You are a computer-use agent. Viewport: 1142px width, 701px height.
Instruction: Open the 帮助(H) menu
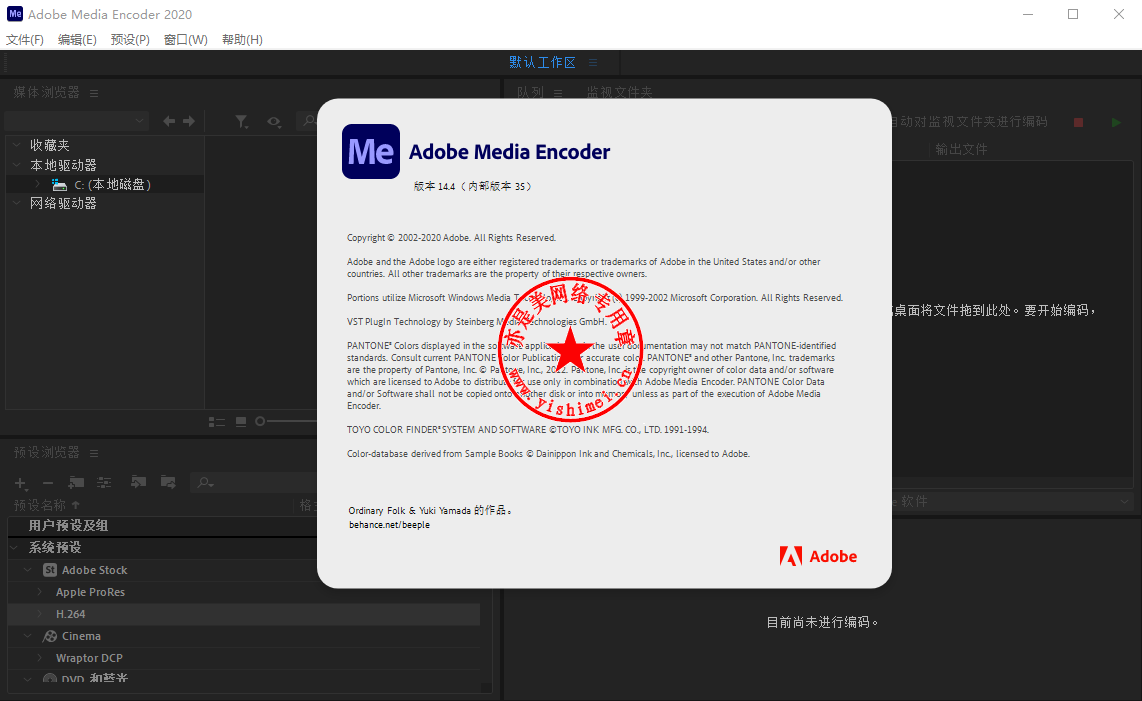click(x=243, y=39)
